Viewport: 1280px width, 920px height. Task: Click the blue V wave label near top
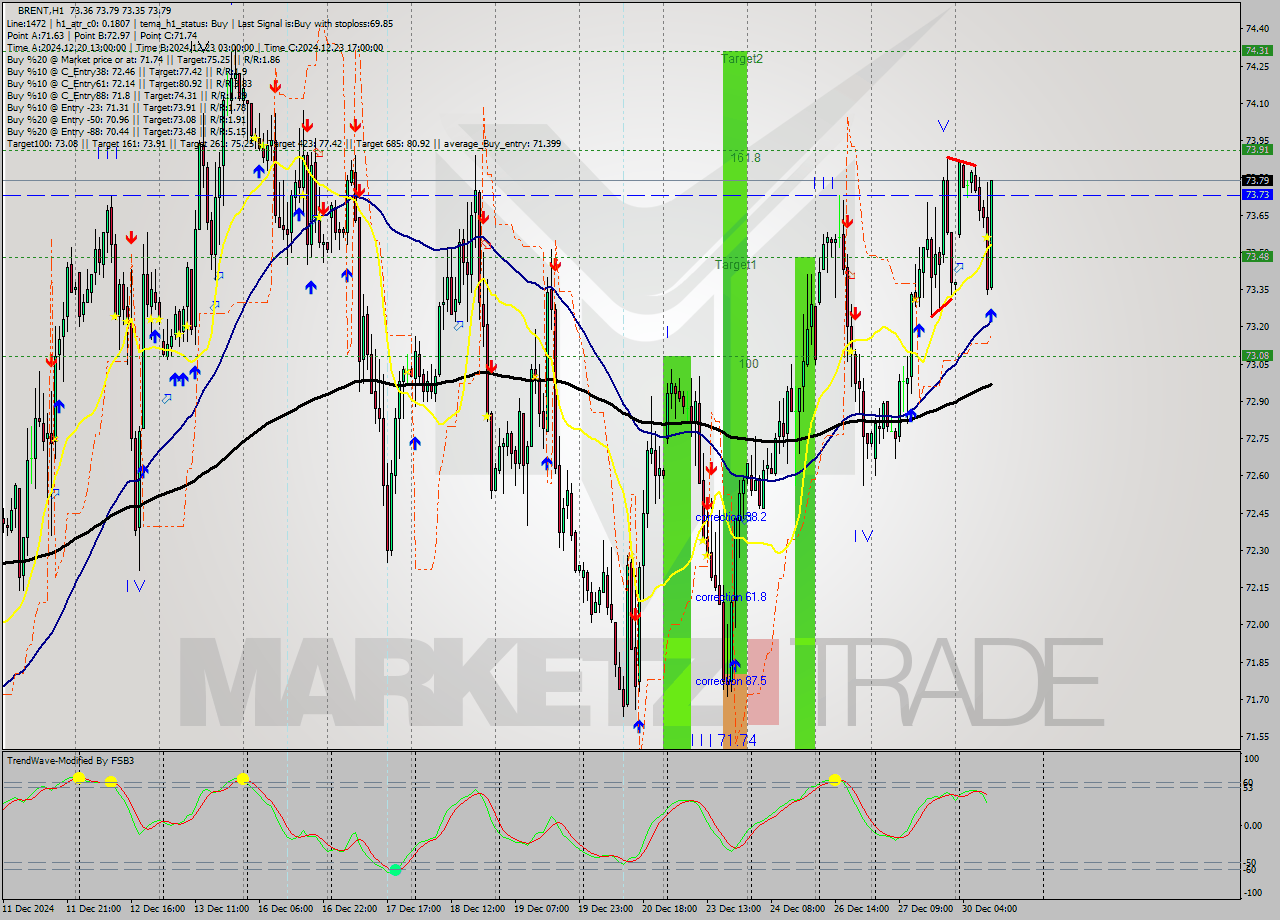click(943, 126)
